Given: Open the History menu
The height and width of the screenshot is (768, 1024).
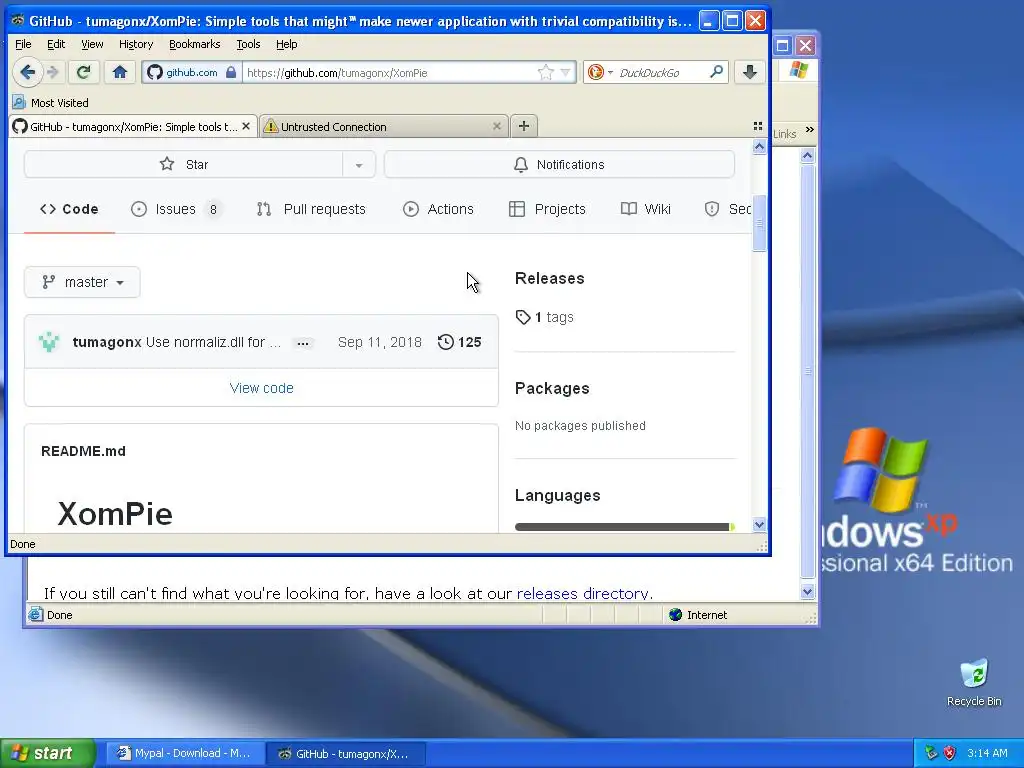Looking at the screenshot, I should (136, 44).
